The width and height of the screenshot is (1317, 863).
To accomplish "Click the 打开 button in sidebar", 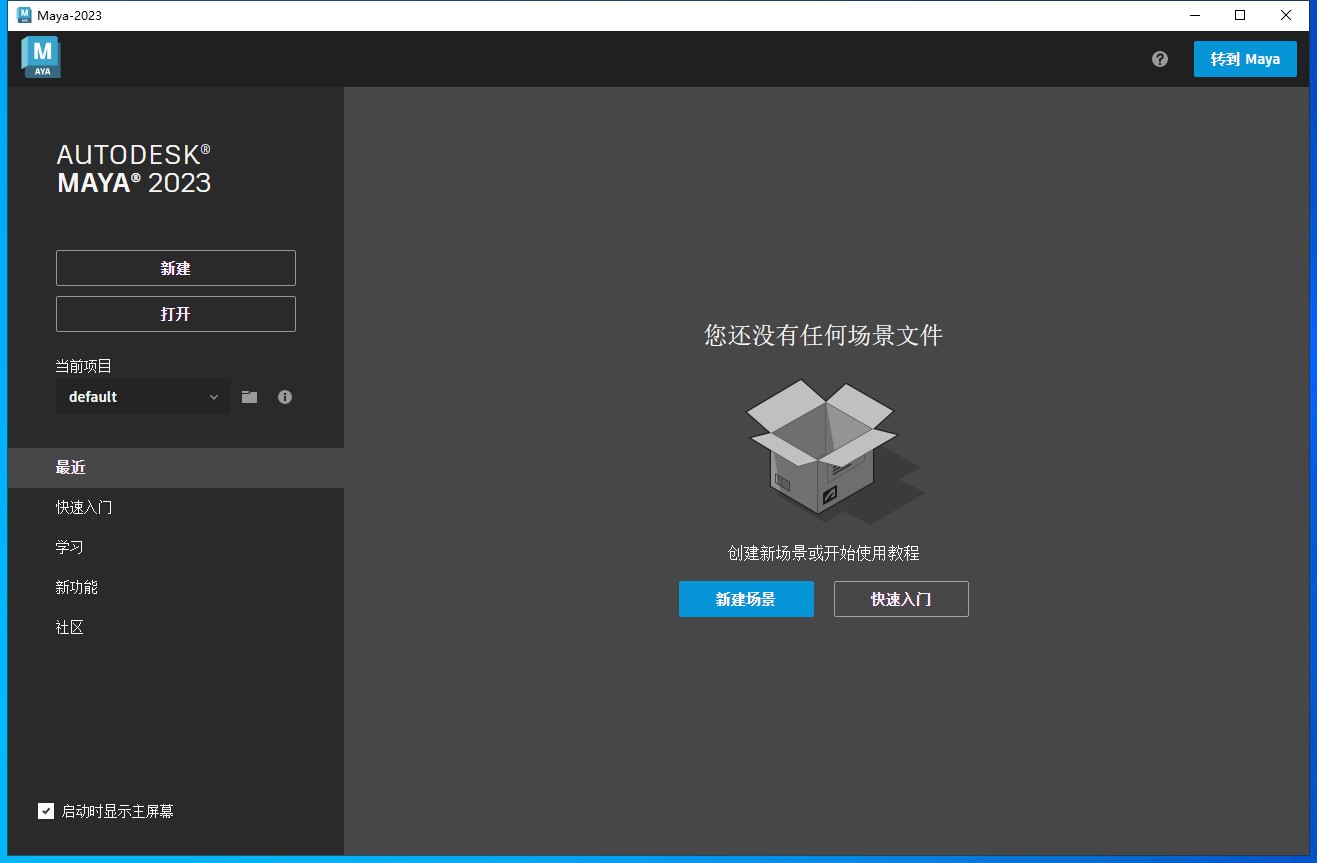I will click(x=176, y=314).
